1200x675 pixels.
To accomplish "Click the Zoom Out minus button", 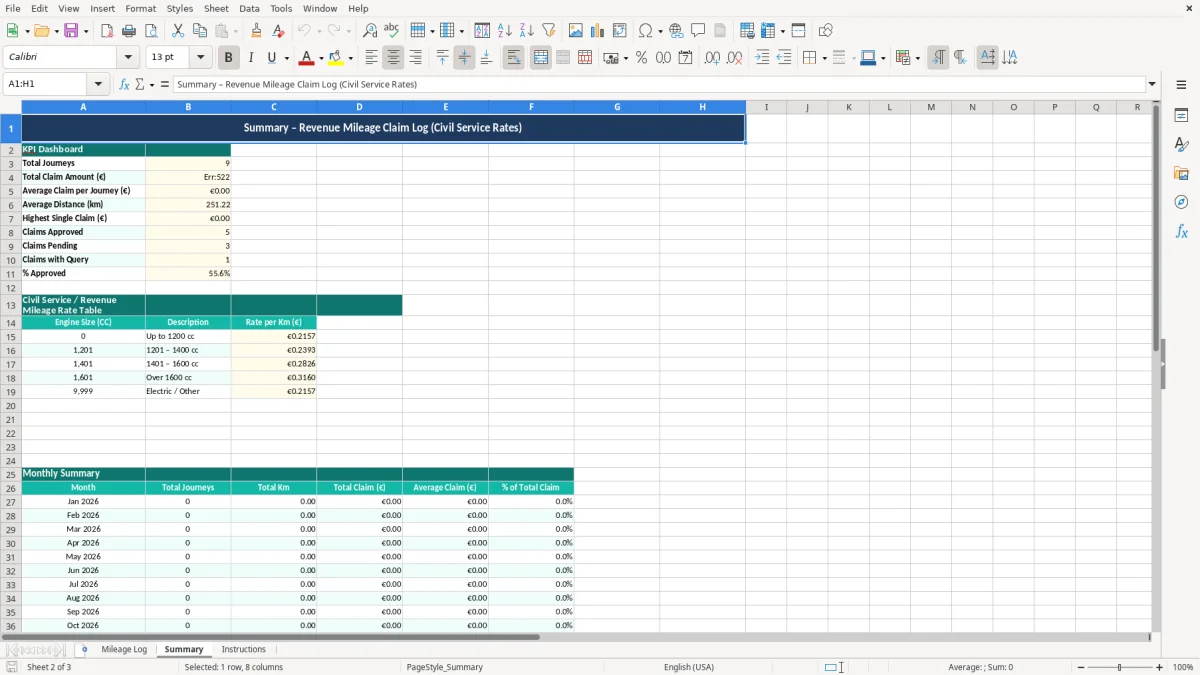I will pyautogui.click(x=1081, y=667).
